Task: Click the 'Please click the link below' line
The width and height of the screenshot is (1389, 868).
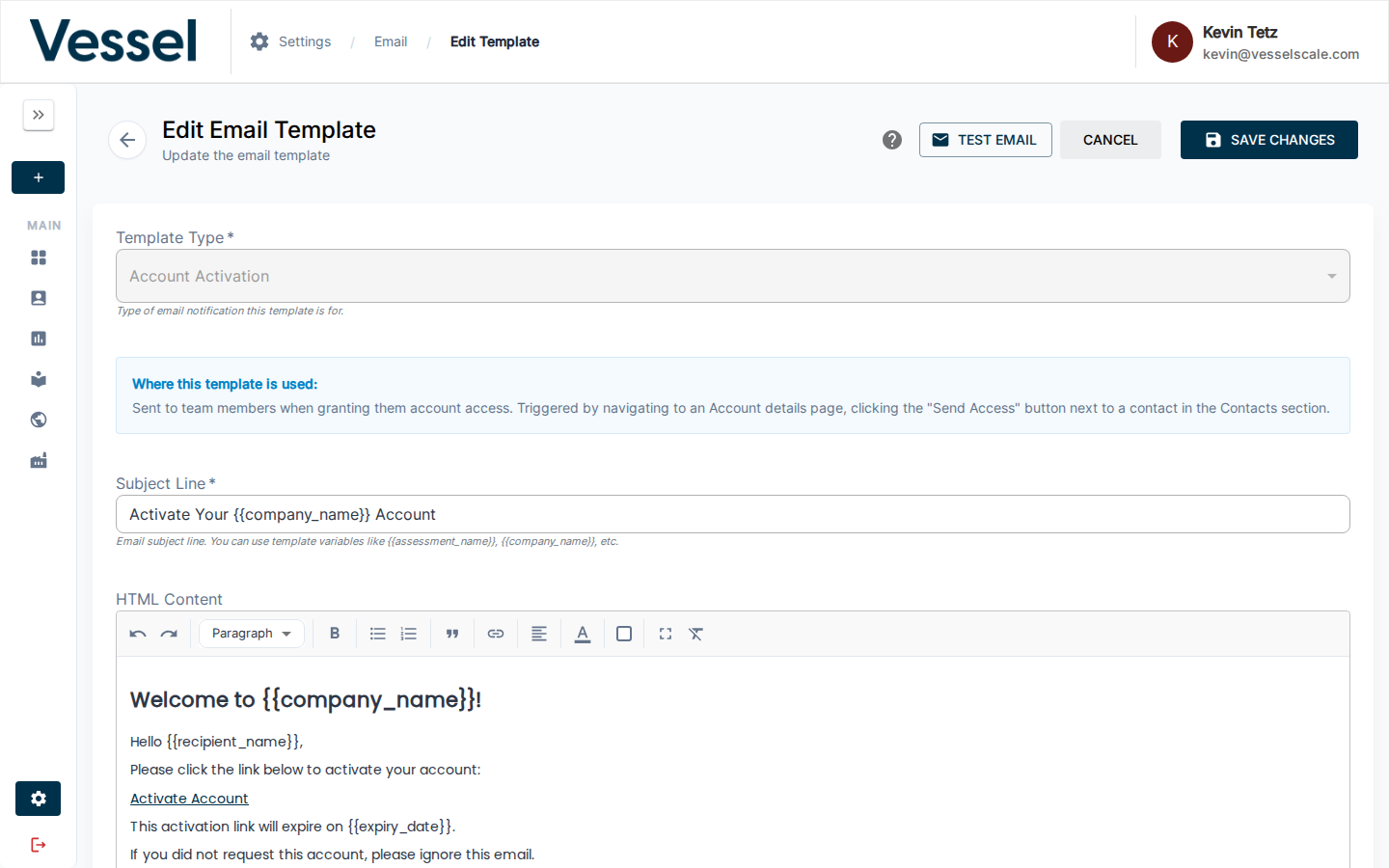Action: click(305, 770)
